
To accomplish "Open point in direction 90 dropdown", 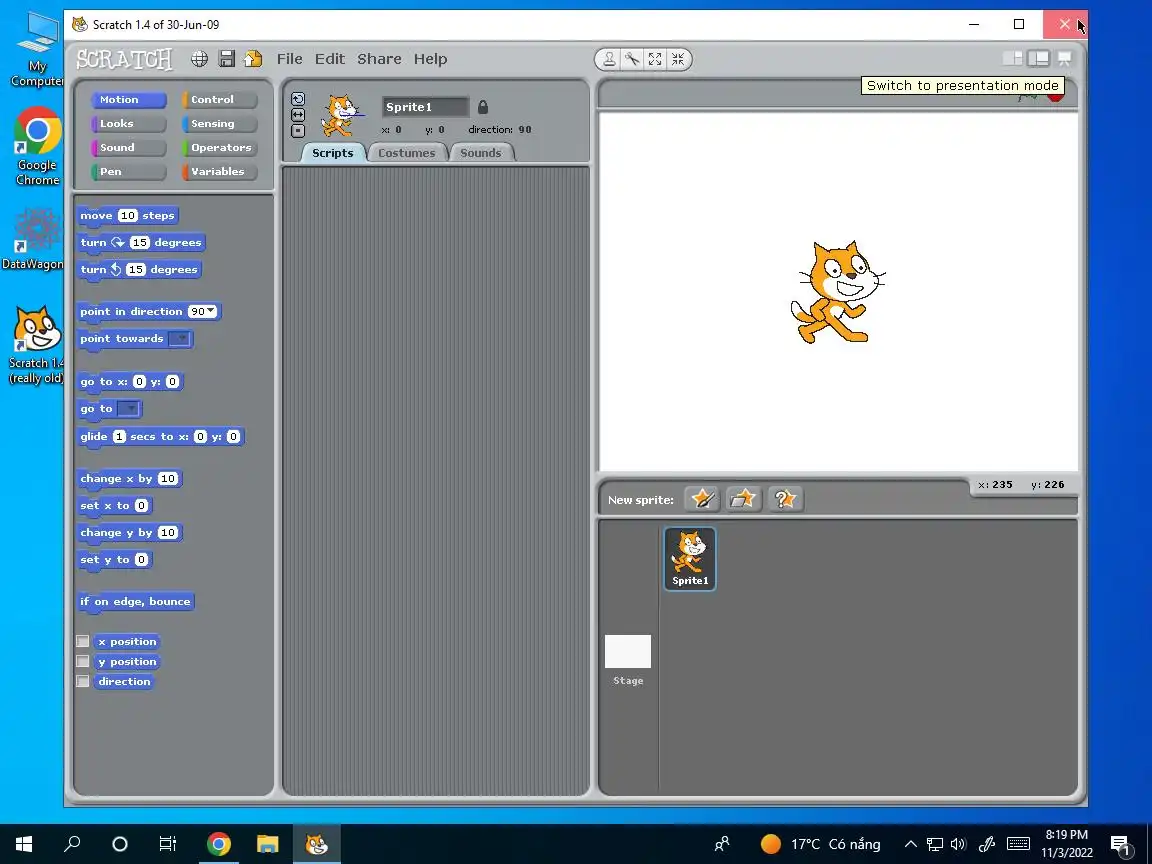I will pyautogui.click(x=211, y=311).
